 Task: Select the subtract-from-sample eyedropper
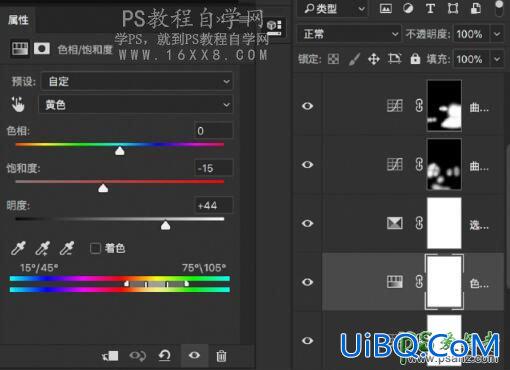[x=67, y=248]
